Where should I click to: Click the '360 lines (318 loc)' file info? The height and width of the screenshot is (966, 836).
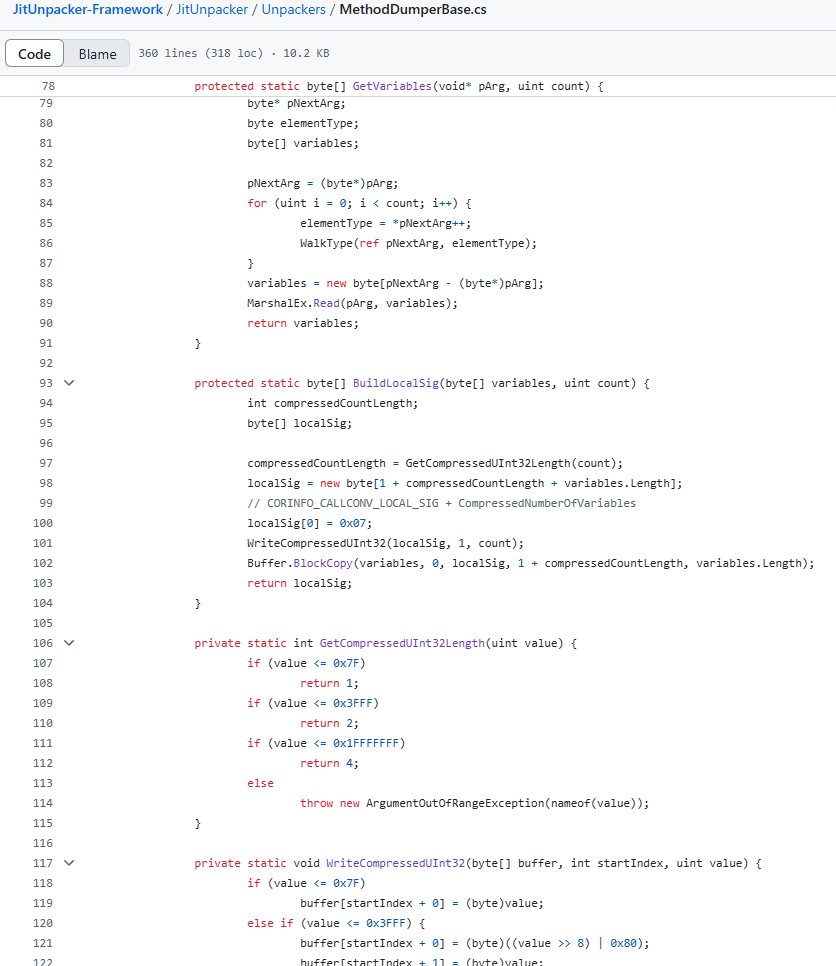[x=200, y=54]
